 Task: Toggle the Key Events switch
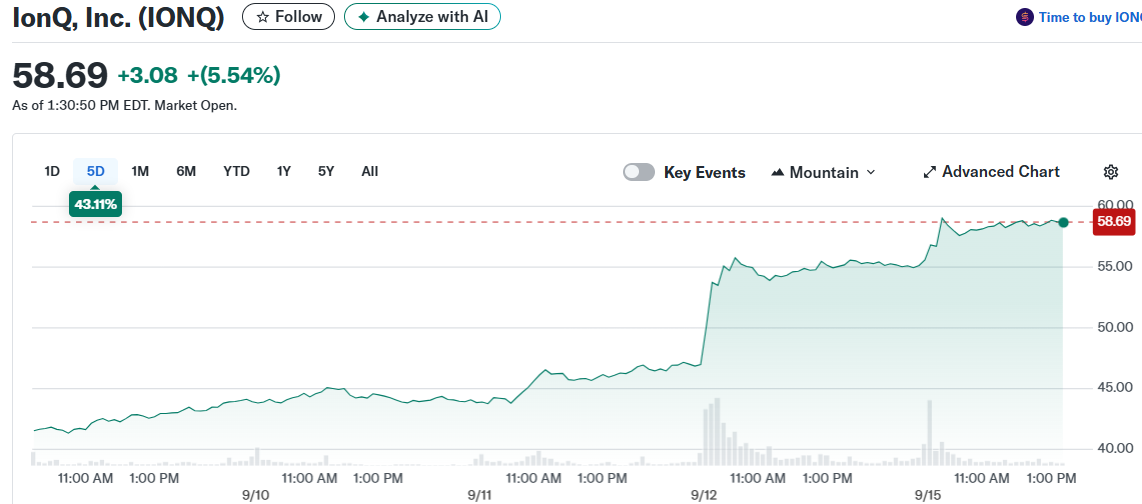639,173
